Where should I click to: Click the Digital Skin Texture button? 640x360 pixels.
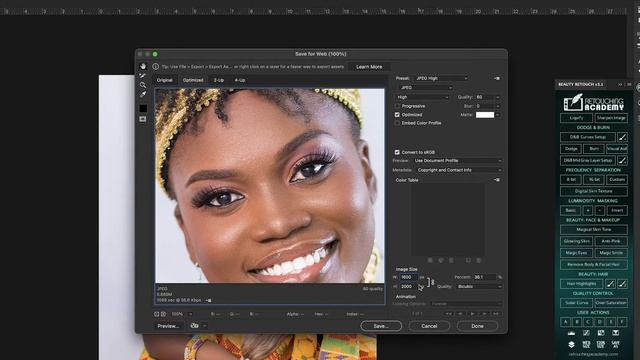point(593,191)
